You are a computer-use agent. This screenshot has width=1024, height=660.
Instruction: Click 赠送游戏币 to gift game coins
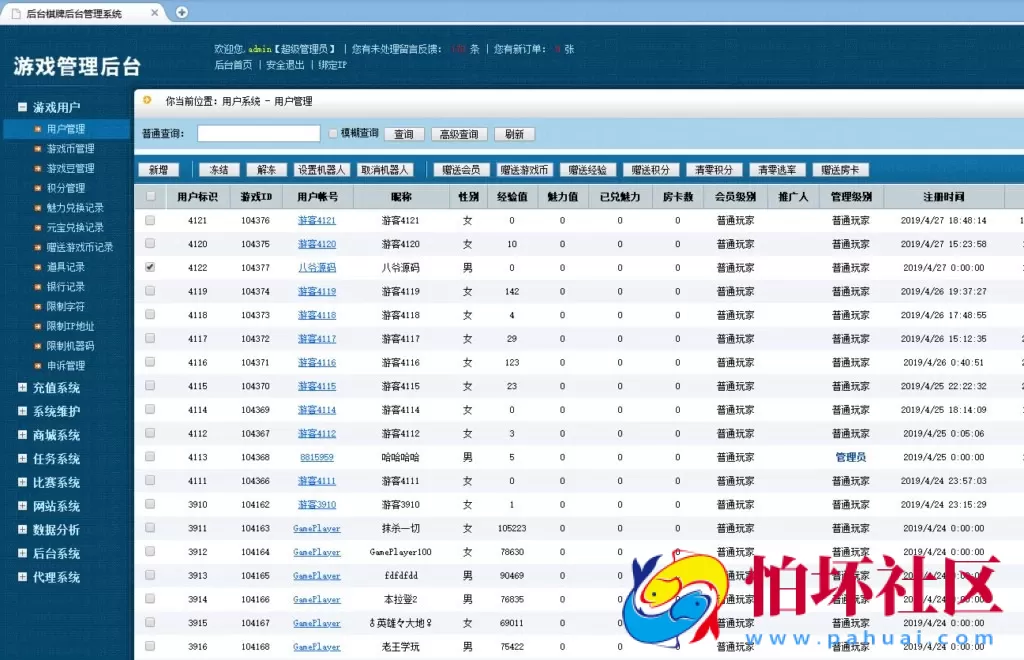pyautogui.click(x=525, y=169)
